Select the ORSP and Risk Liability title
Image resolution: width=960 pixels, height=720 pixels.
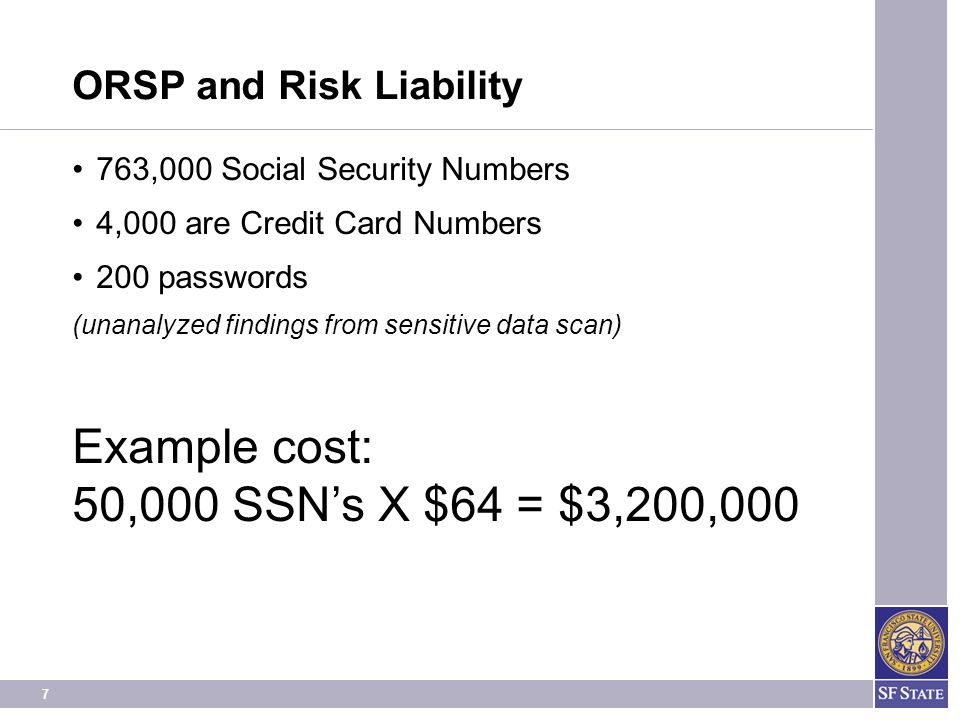(x=298, y=85)
